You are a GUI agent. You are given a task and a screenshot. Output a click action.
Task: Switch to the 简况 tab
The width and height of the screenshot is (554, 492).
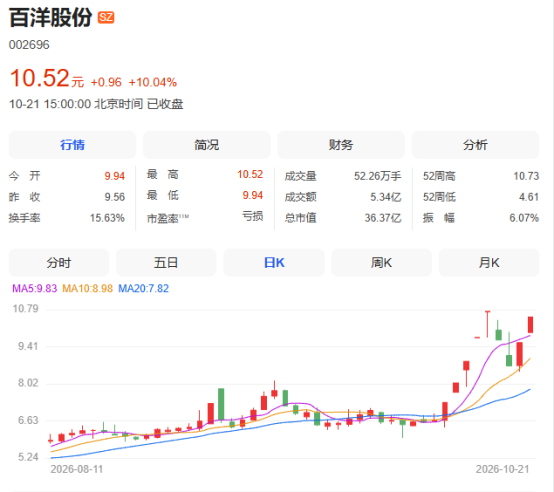(x=206, y=145)
